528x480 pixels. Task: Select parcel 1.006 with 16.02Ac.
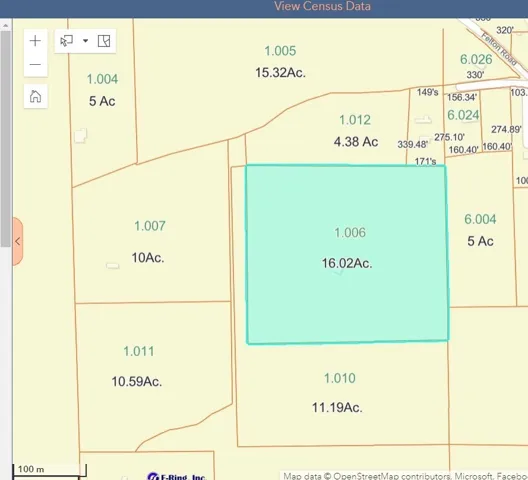[347, 254]
